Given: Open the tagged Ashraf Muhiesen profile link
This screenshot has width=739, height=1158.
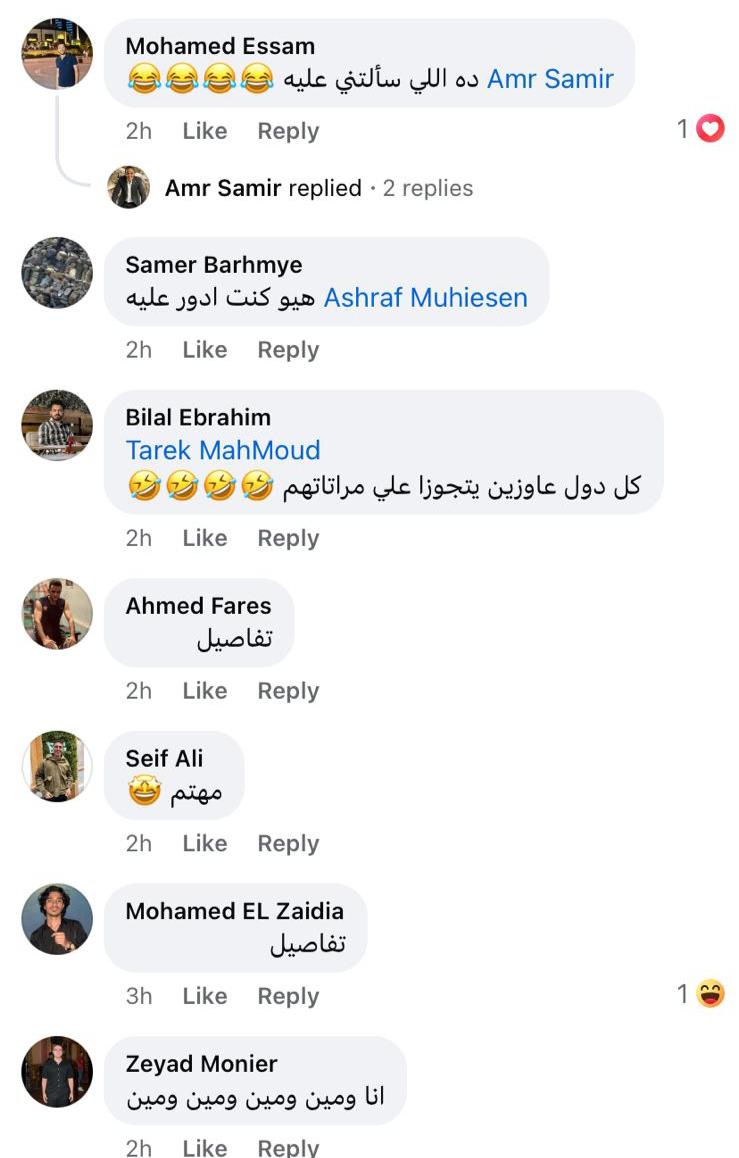Looking at the screenshot, I should coord(425,298).
